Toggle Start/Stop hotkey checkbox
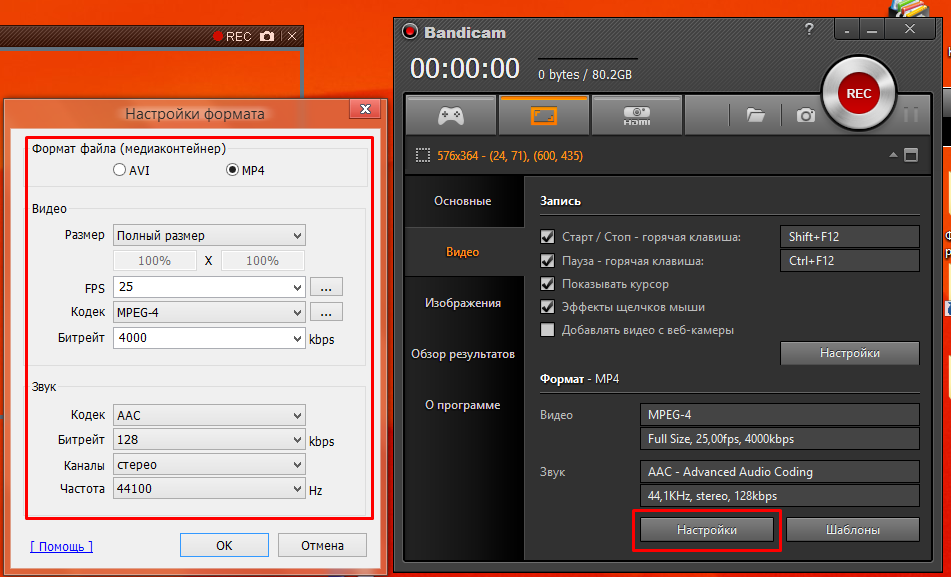 tap(547, 237)
